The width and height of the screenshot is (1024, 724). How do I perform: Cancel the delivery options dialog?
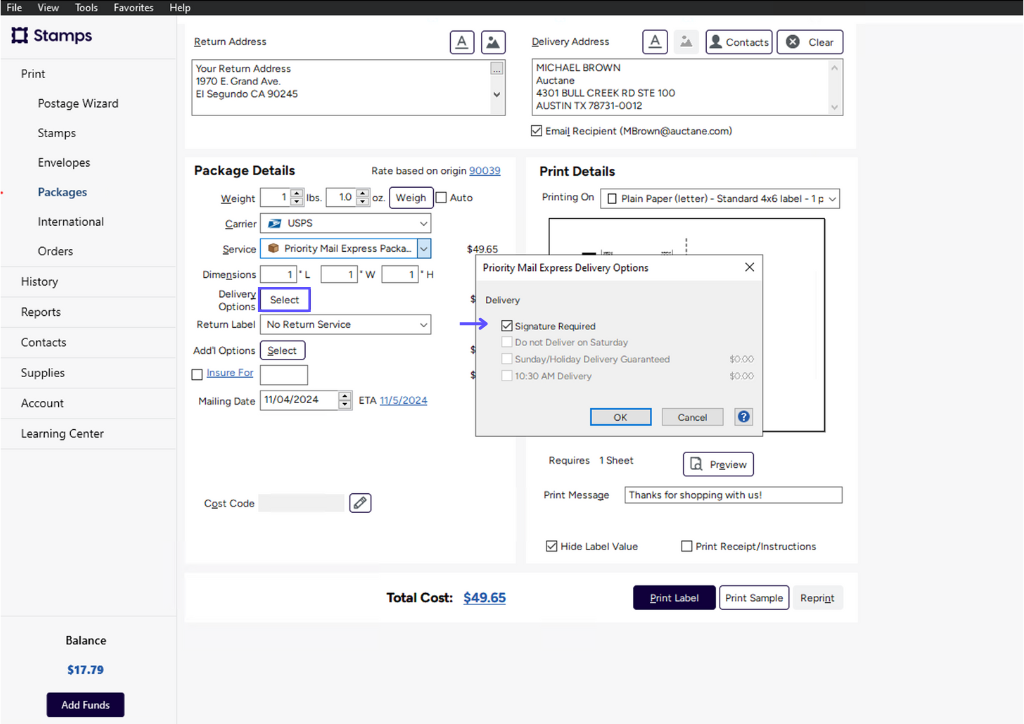point(692,417)
